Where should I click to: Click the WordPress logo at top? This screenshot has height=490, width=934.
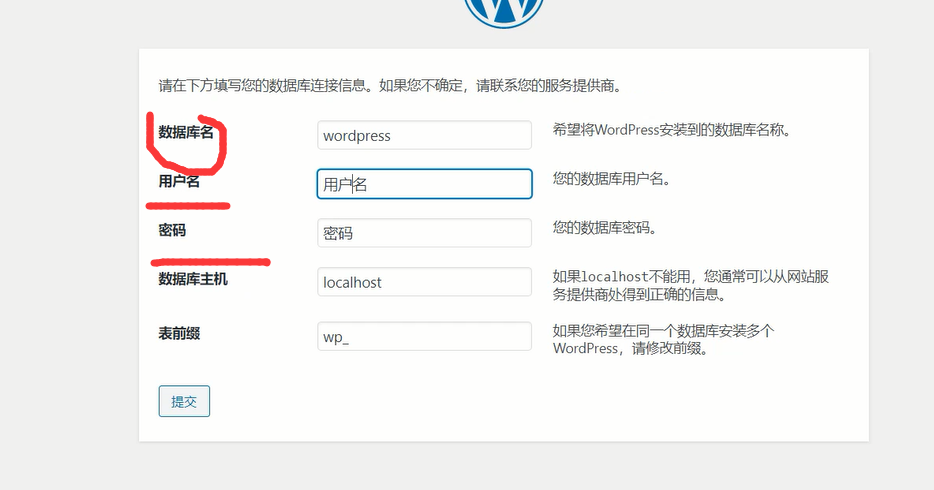click(504, 12)
